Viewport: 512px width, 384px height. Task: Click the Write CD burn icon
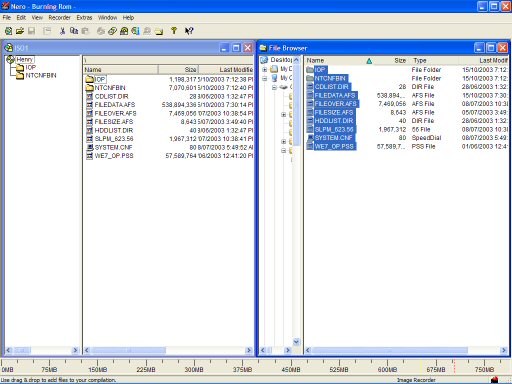(113, 31)
